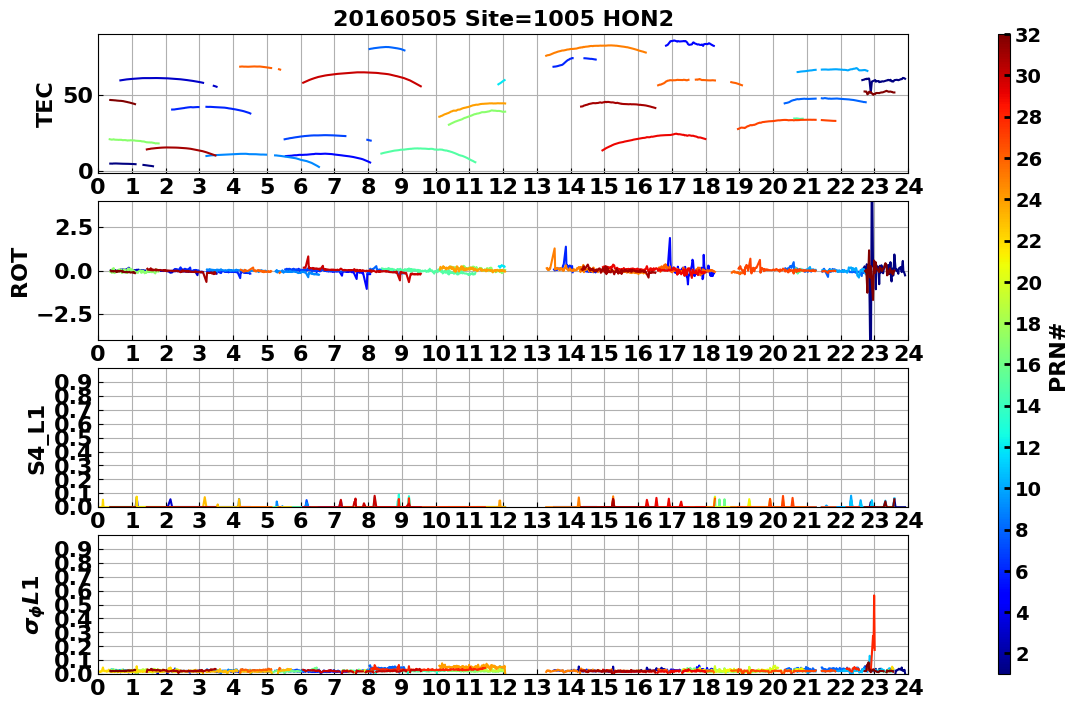Image resolution: width=1077 pixels, height=709 pixels.
Task: Click the colorbar tick label 4
Action: point(1022,612)
